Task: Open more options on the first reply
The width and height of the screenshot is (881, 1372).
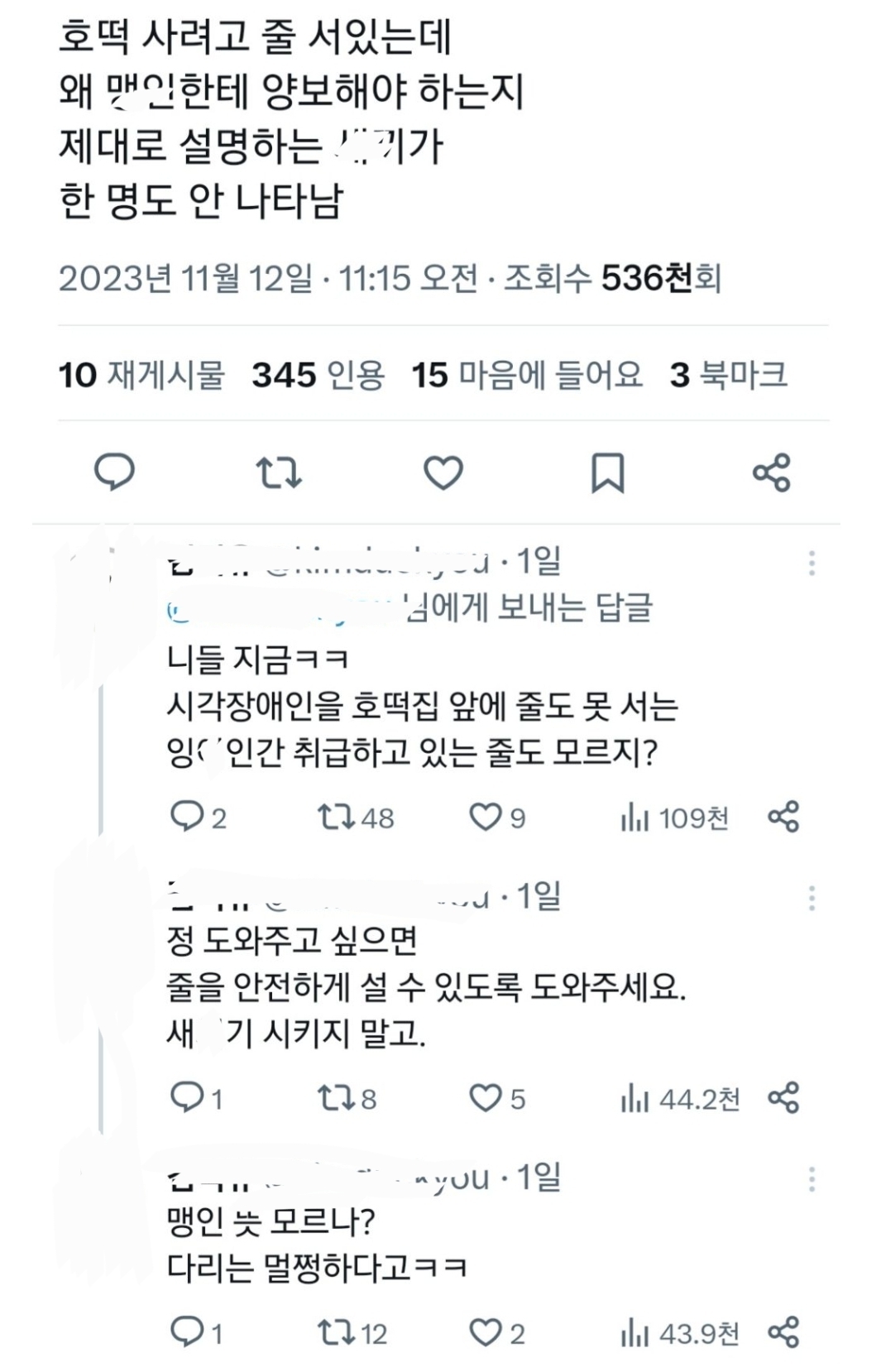Action: pos(812,564)
